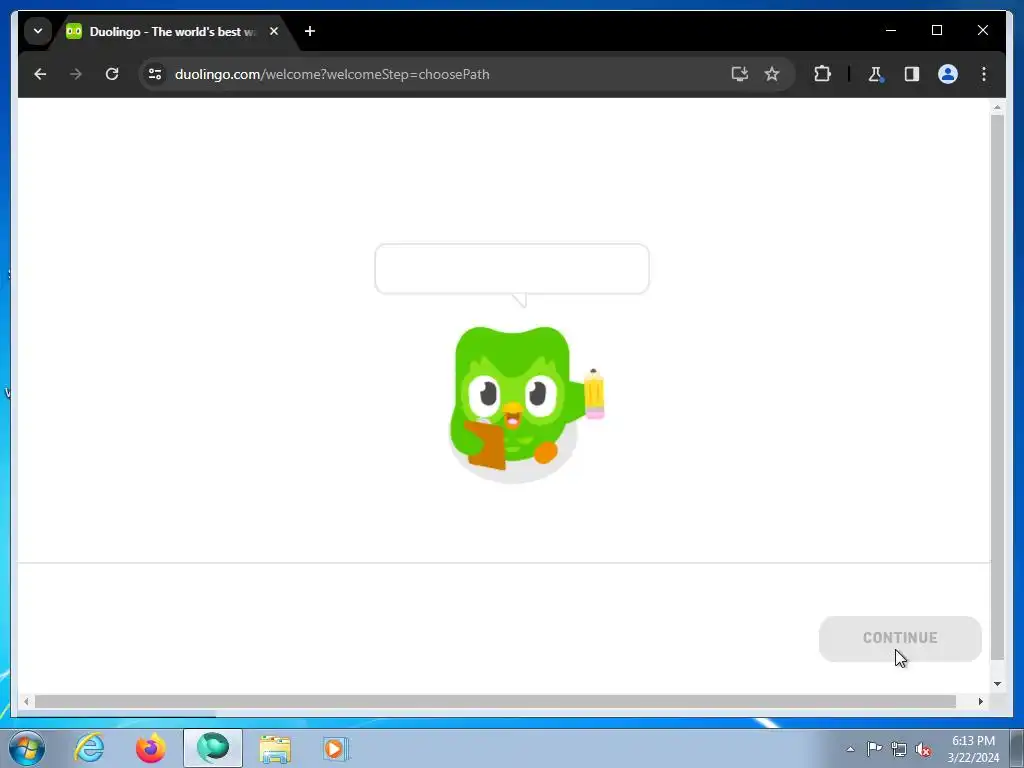Show hidden system tray icons

tap(850, 749)
